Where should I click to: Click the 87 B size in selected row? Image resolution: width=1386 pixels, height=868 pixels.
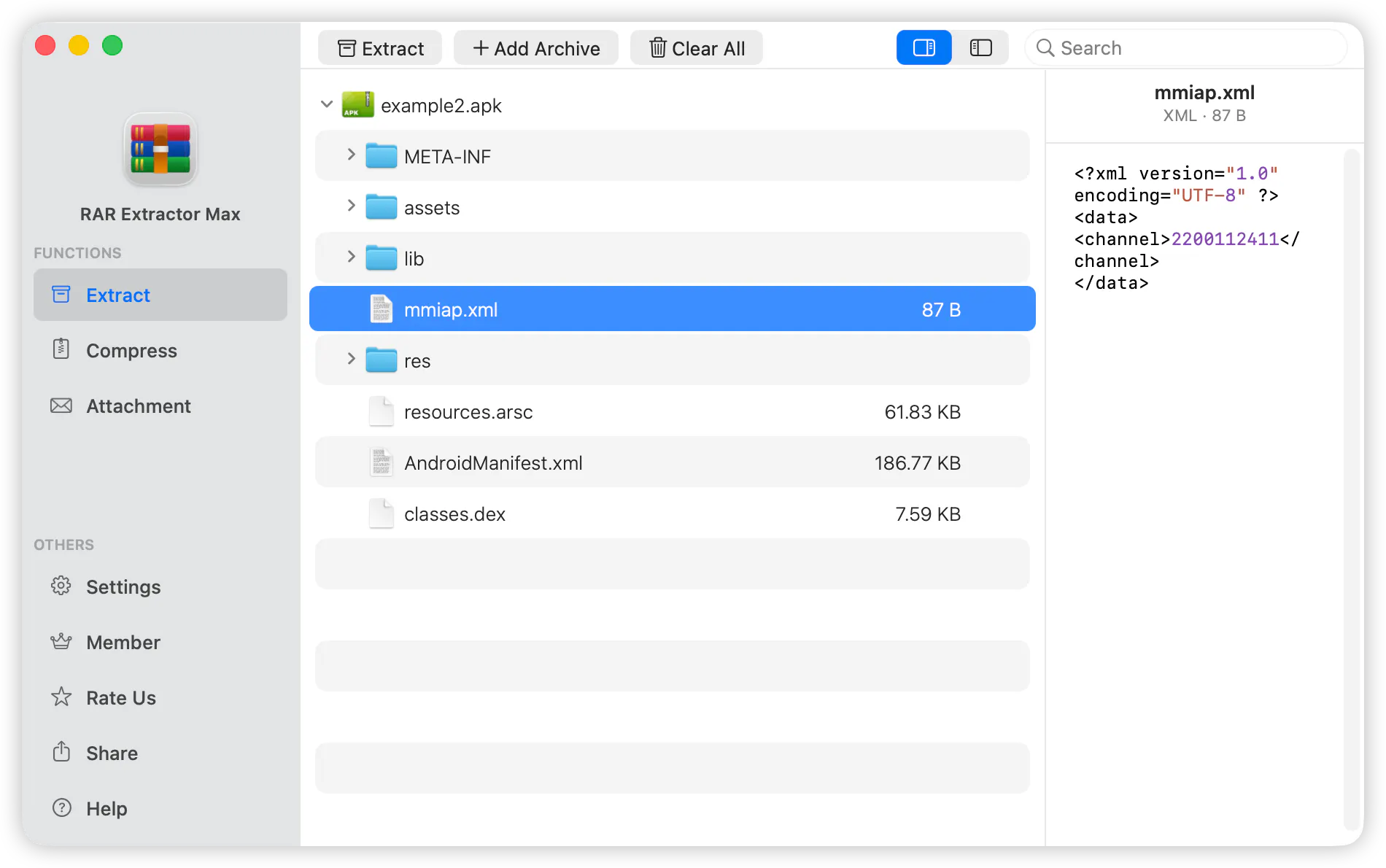941,310
